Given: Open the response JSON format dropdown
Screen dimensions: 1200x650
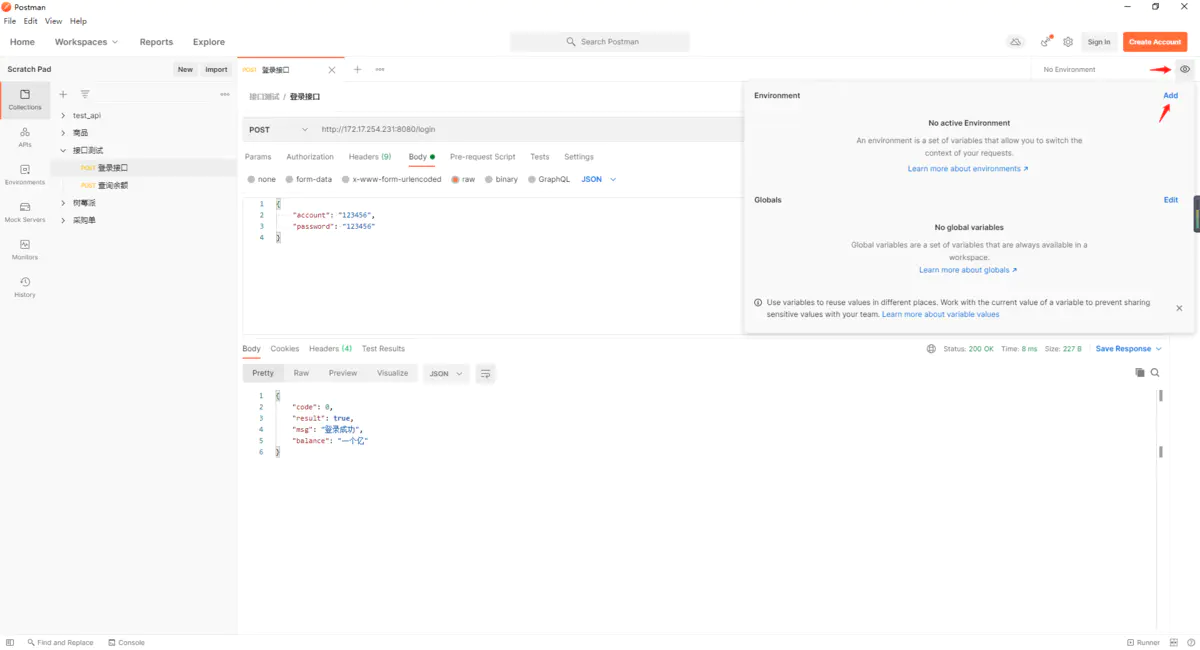Looking at the screenshot, I should coord(446,373).
